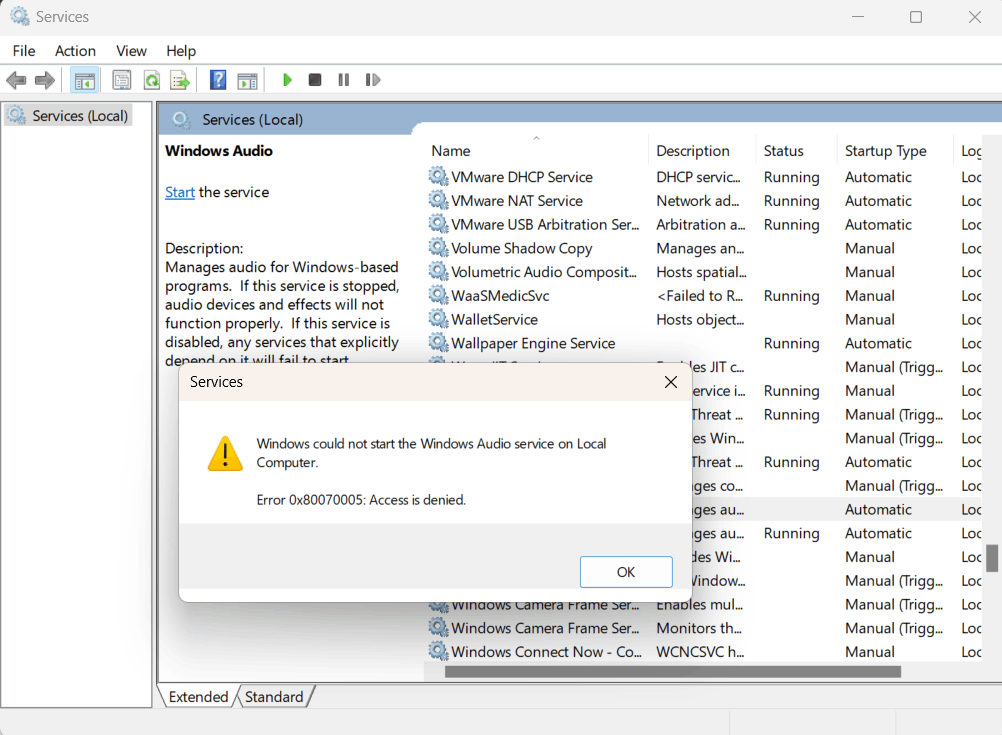Select the Wallpaper Engine Service row name
This screenshot has height=735, width=1002.
(x=533, y=343)
